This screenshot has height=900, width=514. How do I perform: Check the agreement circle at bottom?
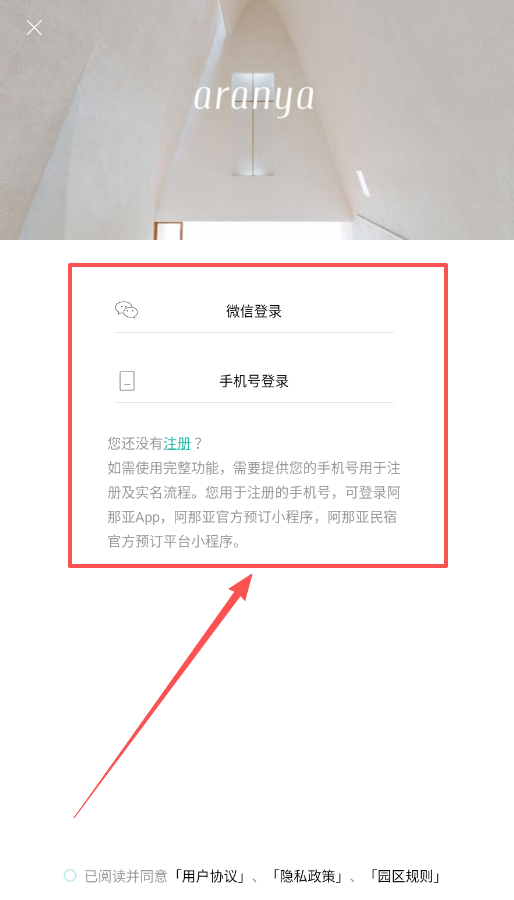(x=70, y=875)
